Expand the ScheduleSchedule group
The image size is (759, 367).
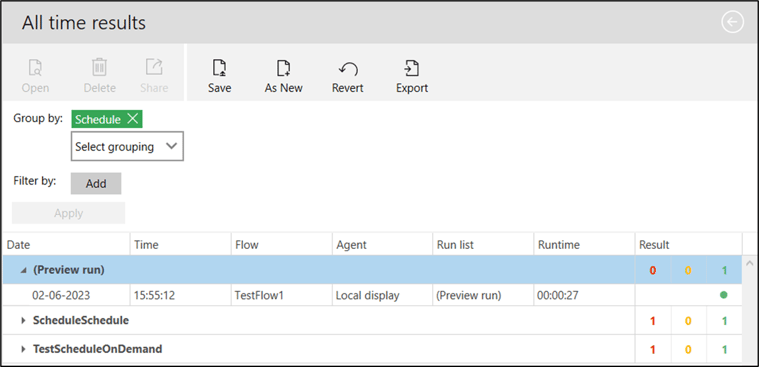23,321
